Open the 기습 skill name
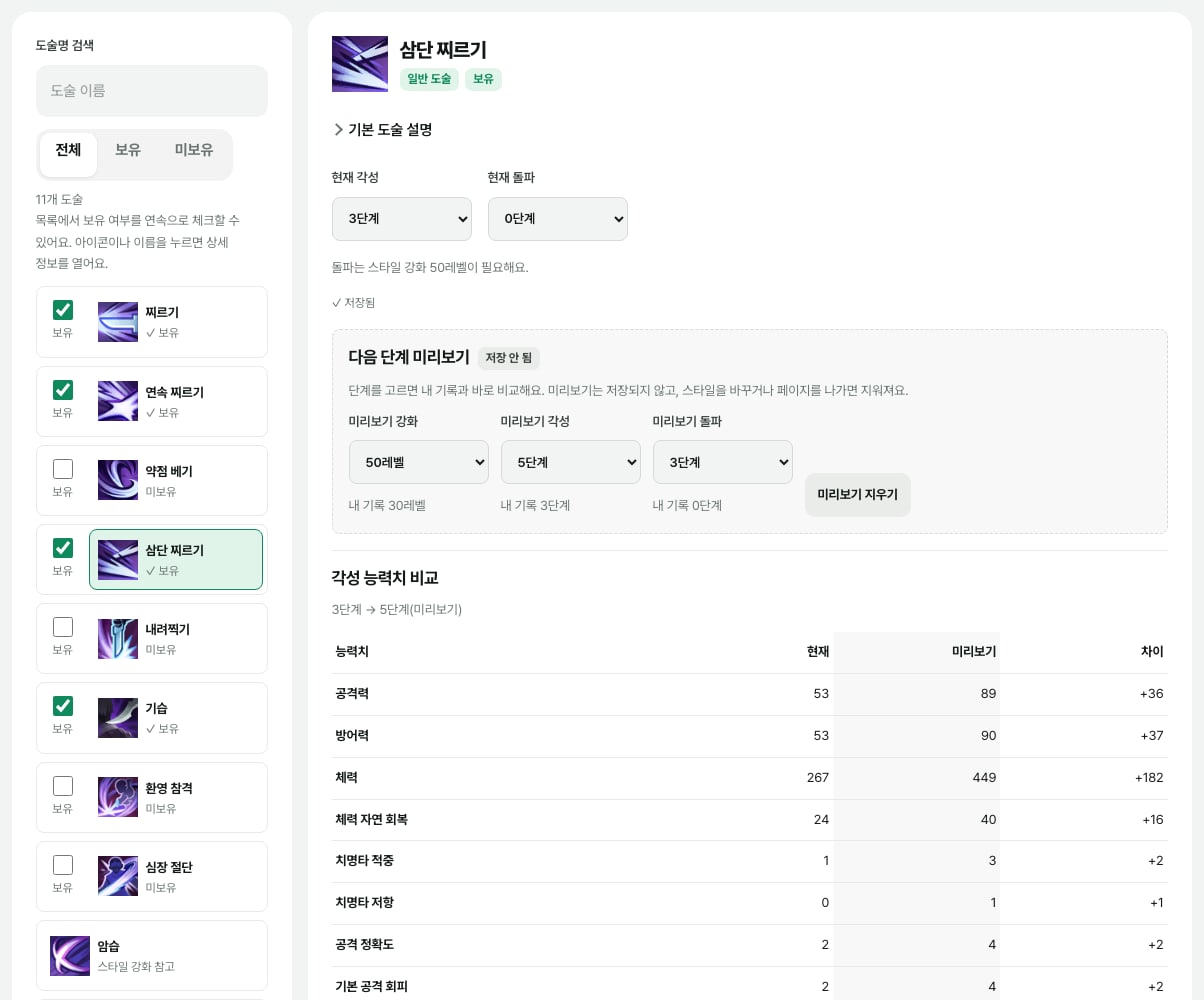Screen dimensions: 1204x1000 coord(156,708)
